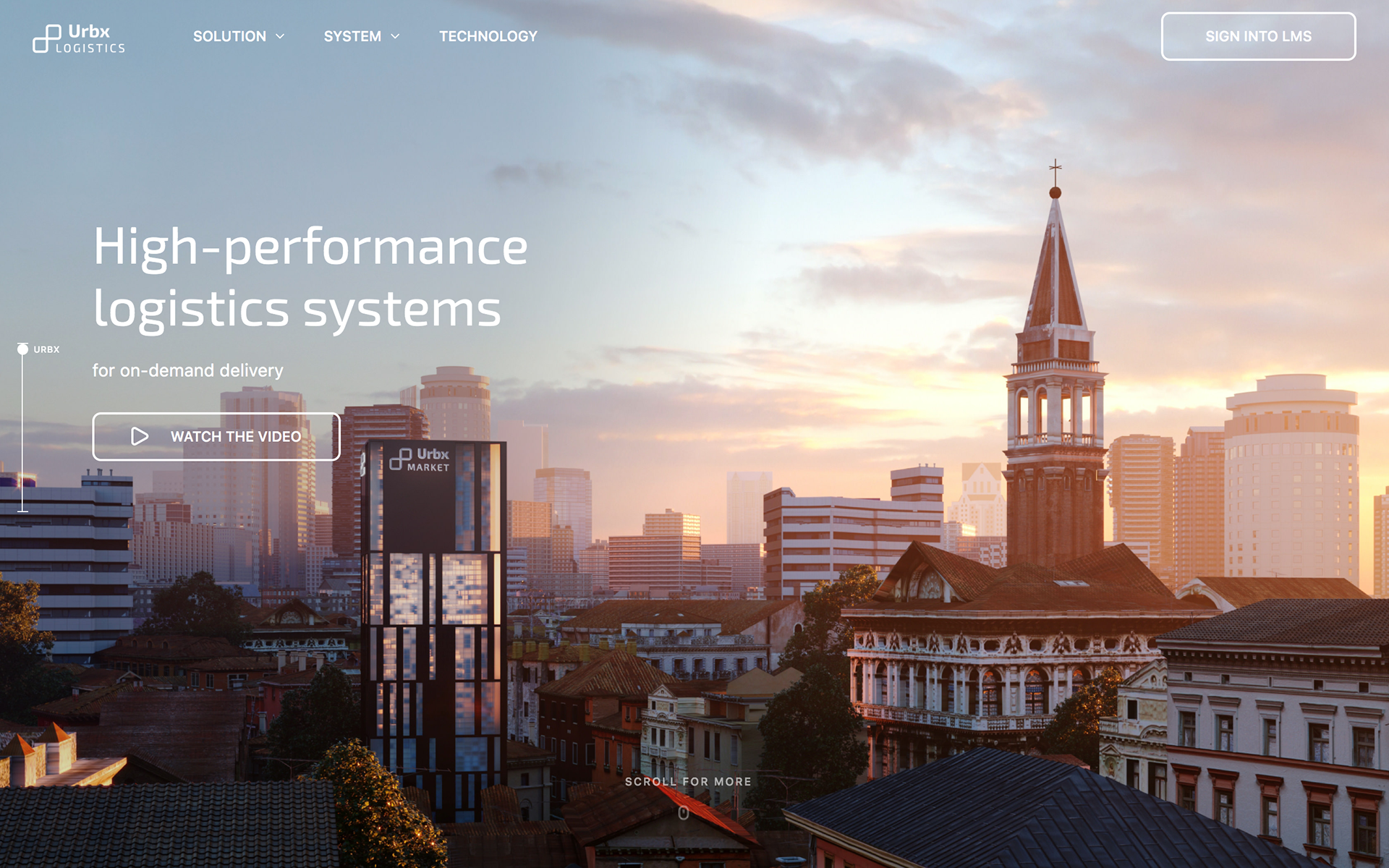Image resolution: width=1389 pixels, height=868 pixels.
Task: Go to the TECHNOLOGY page
Action: (488, 36)
